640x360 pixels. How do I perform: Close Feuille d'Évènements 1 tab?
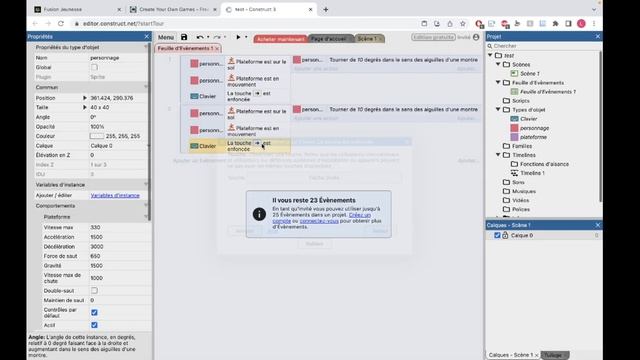tap(217, 49)
